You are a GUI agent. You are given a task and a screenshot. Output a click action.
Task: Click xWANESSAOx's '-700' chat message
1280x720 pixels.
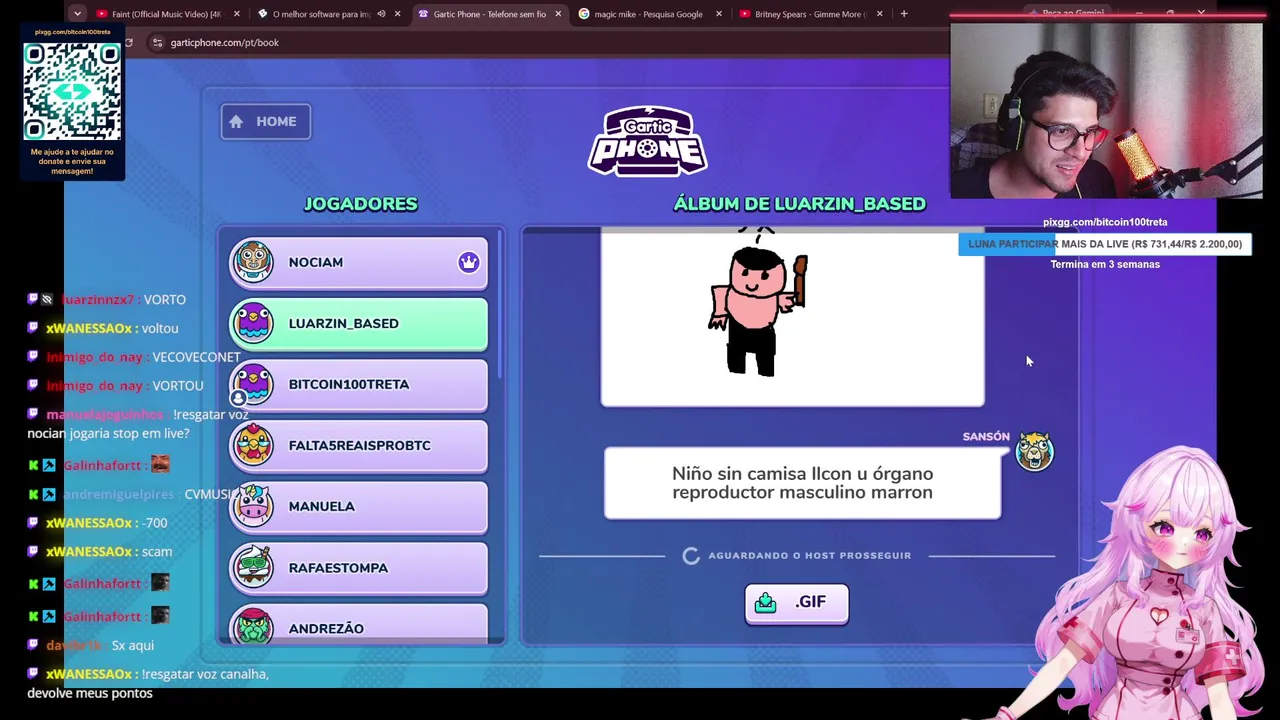[155, 523]
